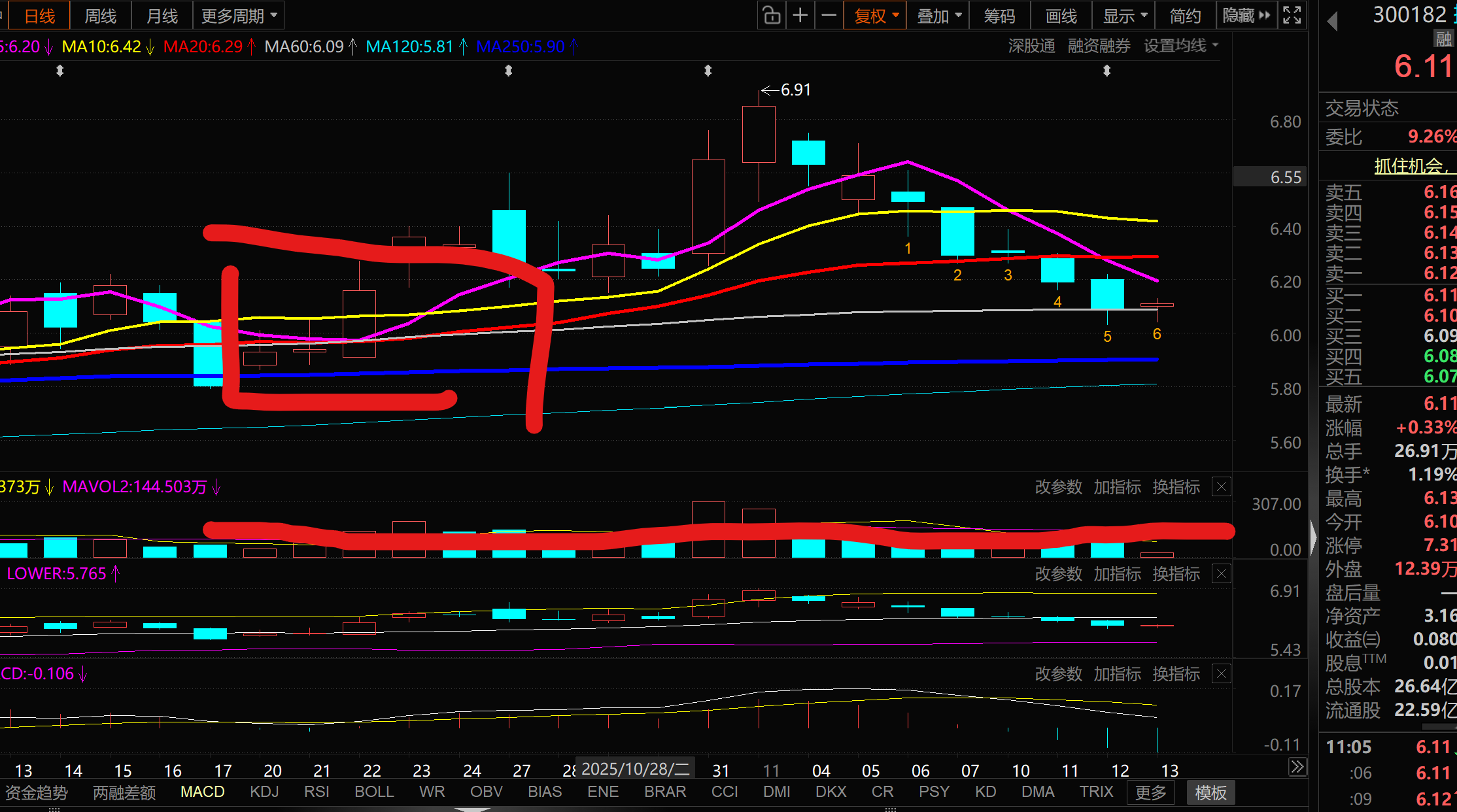Click the right sidebar collapse handle
Screen dimensions: 1457x812
(x=1313, y=536)
